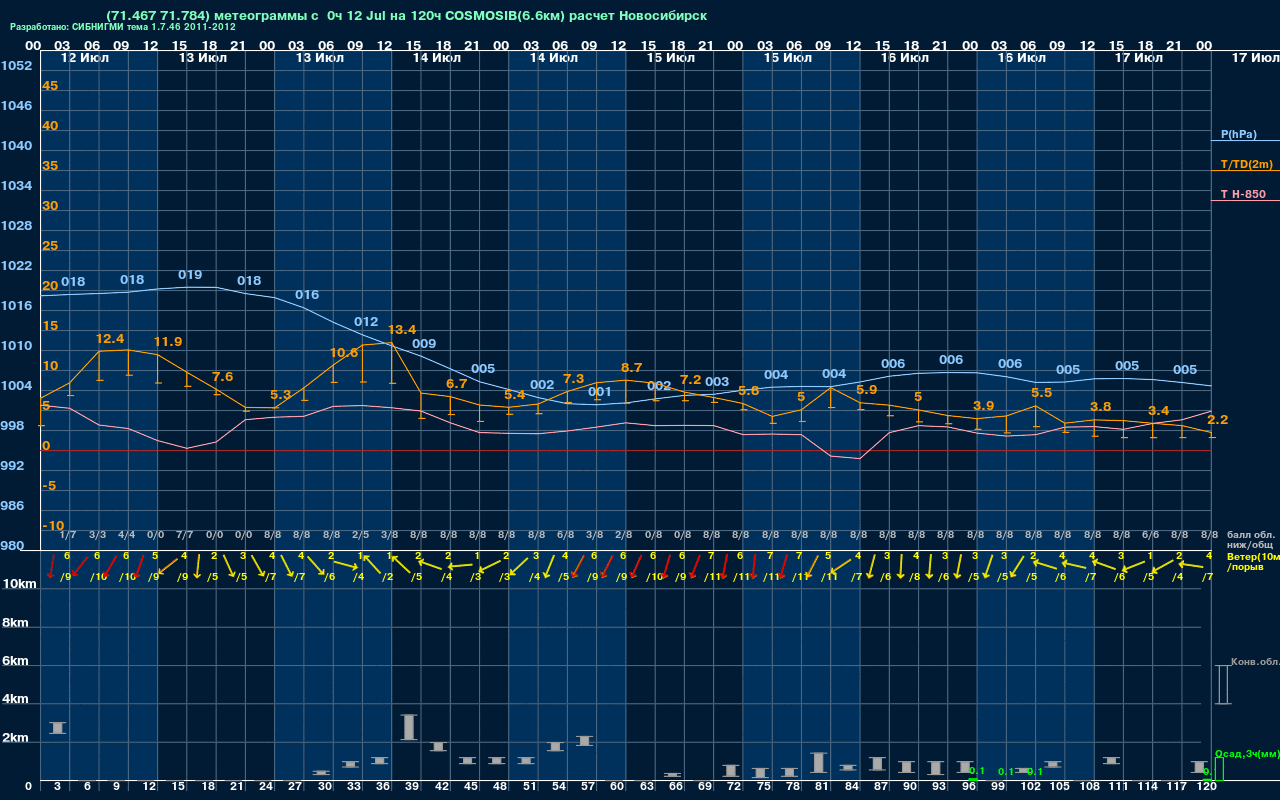Viewport: 1280px width, 800px height.
Task: Click the forecast hour 120 bottom label
Action: click(x=1206, y=787)
